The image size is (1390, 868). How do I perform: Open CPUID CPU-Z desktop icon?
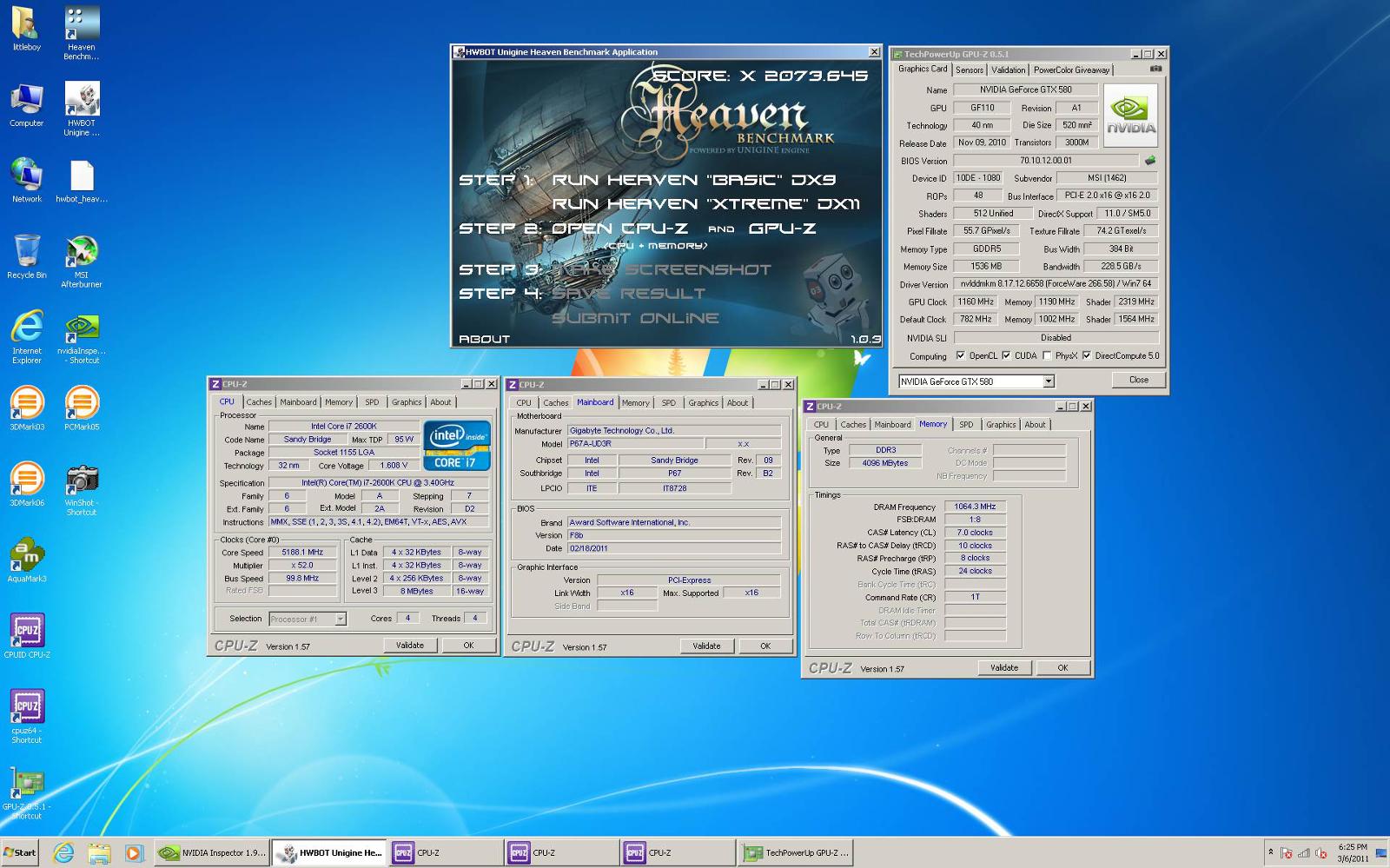point(26,636)
